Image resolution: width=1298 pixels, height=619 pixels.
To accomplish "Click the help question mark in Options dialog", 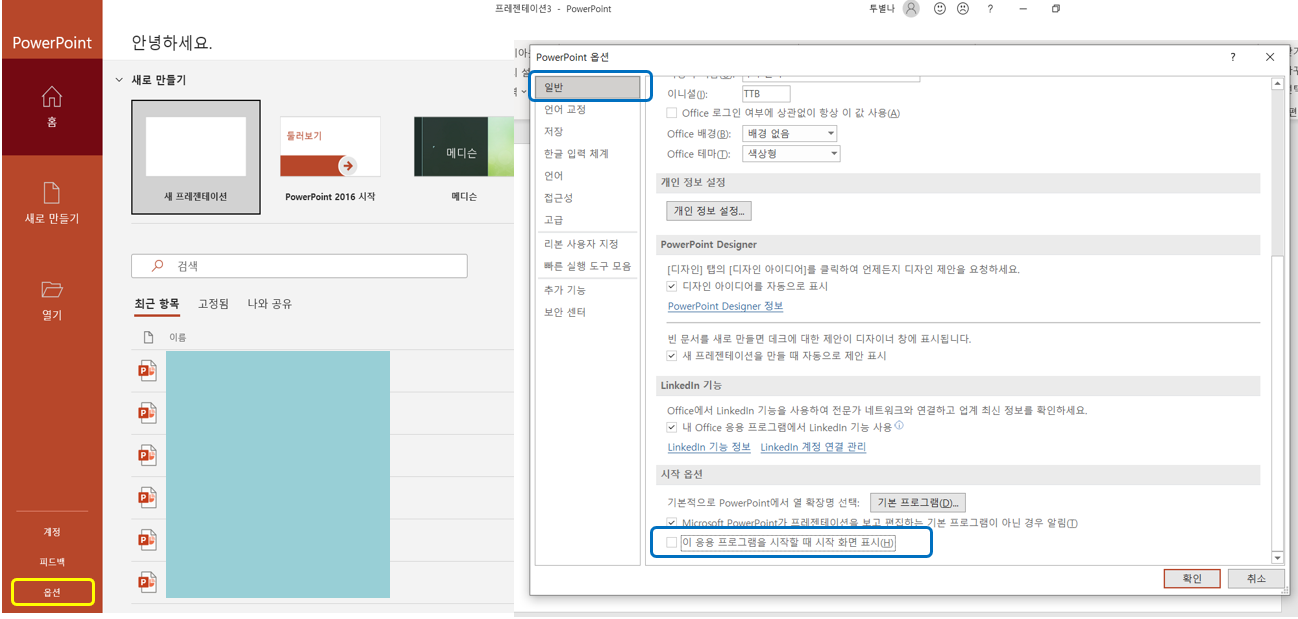I will (x=1232, y=57).
